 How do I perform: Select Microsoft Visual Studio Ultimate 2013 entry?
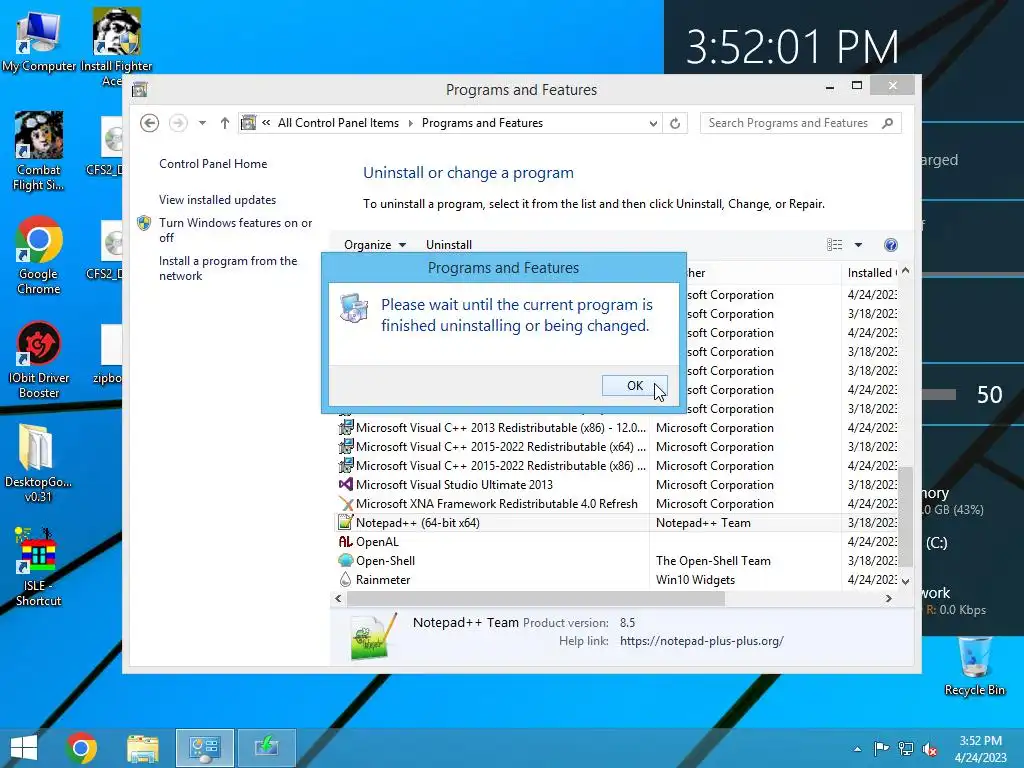617,485
